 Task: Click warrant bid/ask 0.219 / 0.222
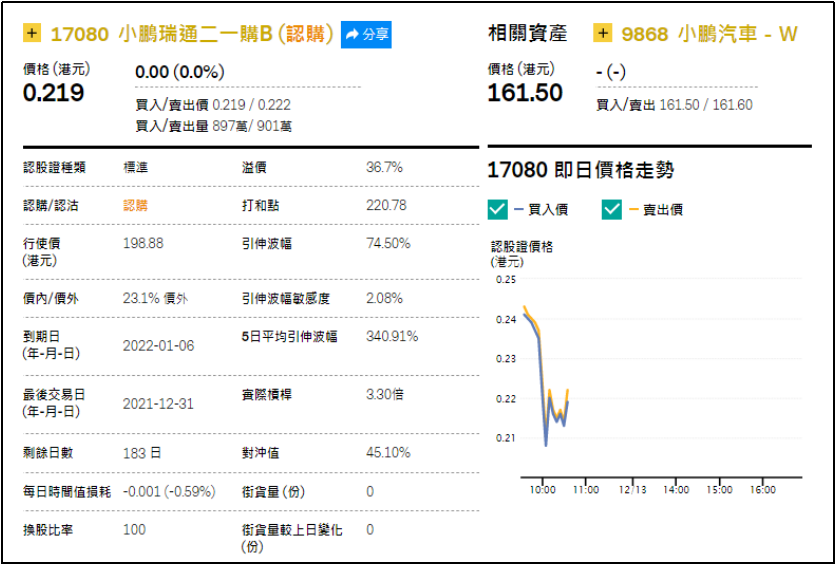pyautogui.click(x=251, y=105)
